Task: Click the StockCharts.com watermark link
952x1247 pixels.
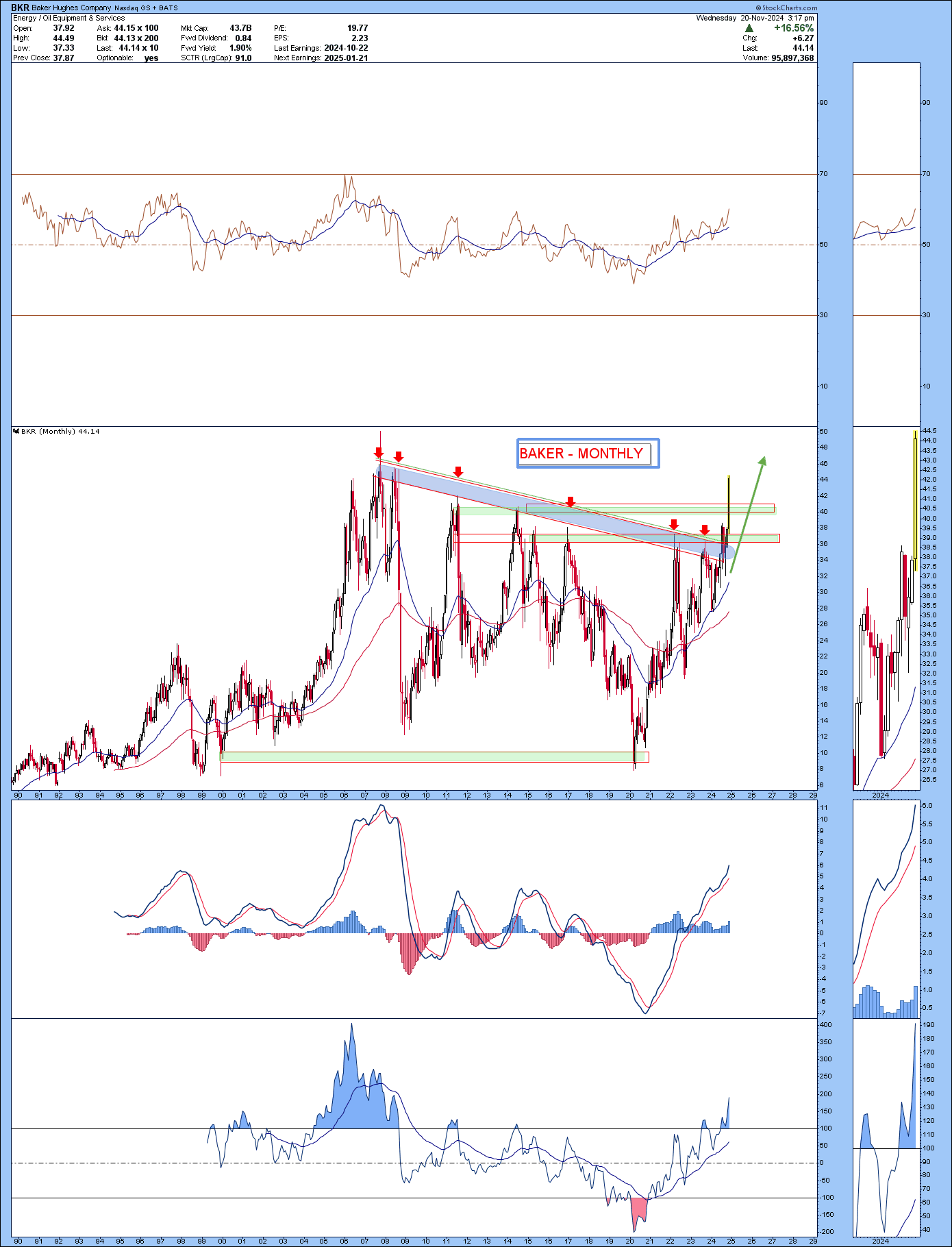Action: point(786,8)
